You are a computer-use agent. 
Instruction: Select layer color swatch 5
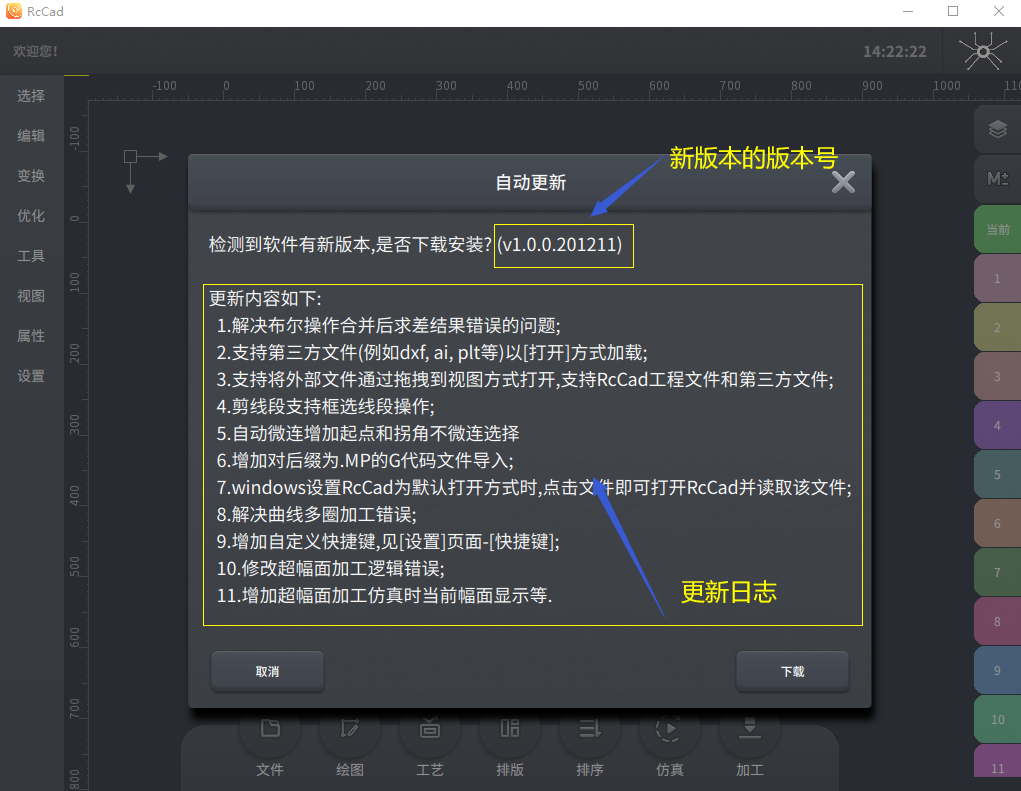click(998, 475)
